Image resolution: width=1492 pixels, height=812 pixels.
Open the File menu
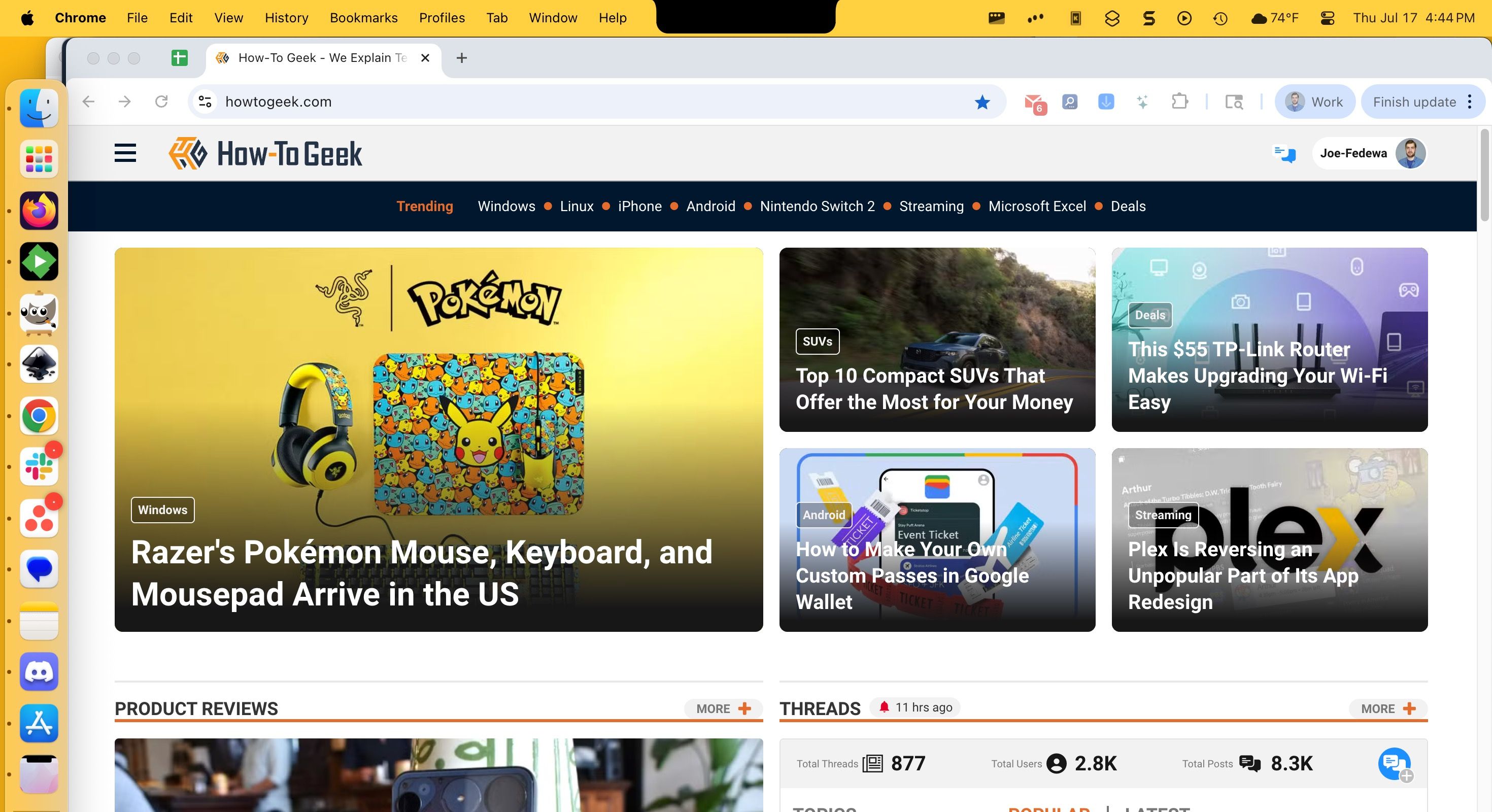(137, 18)
